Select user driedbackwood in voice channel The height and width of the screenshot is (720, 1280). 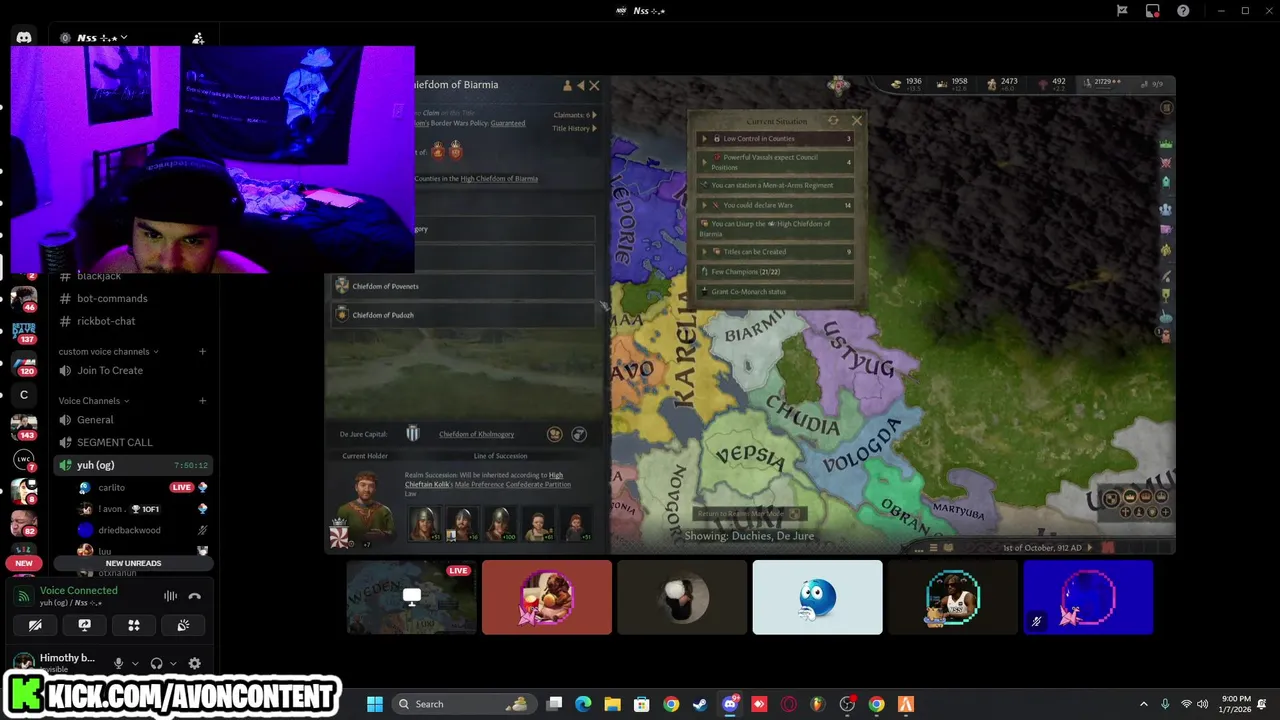point(129,530)
